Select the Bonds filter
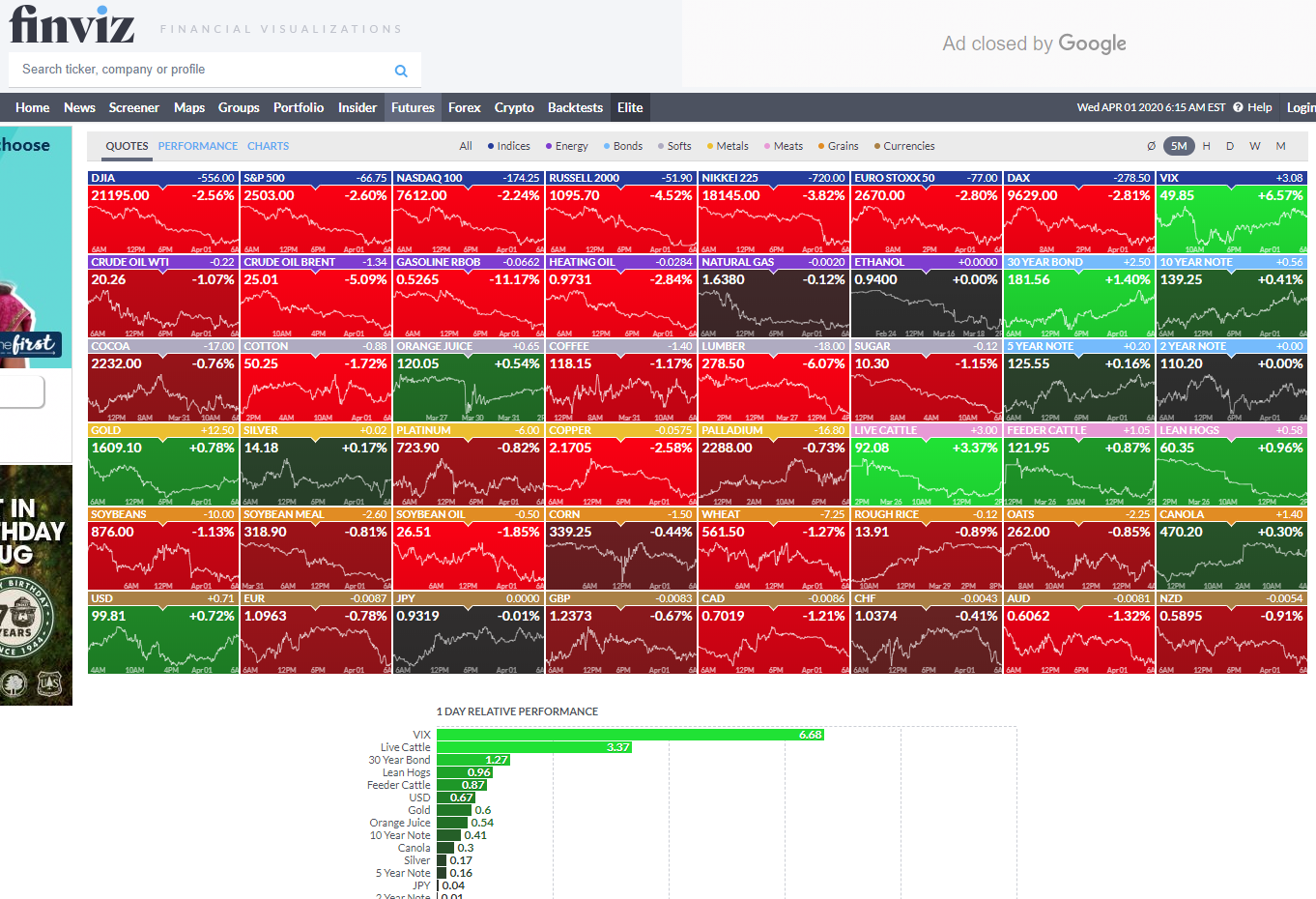 point(623,147)
